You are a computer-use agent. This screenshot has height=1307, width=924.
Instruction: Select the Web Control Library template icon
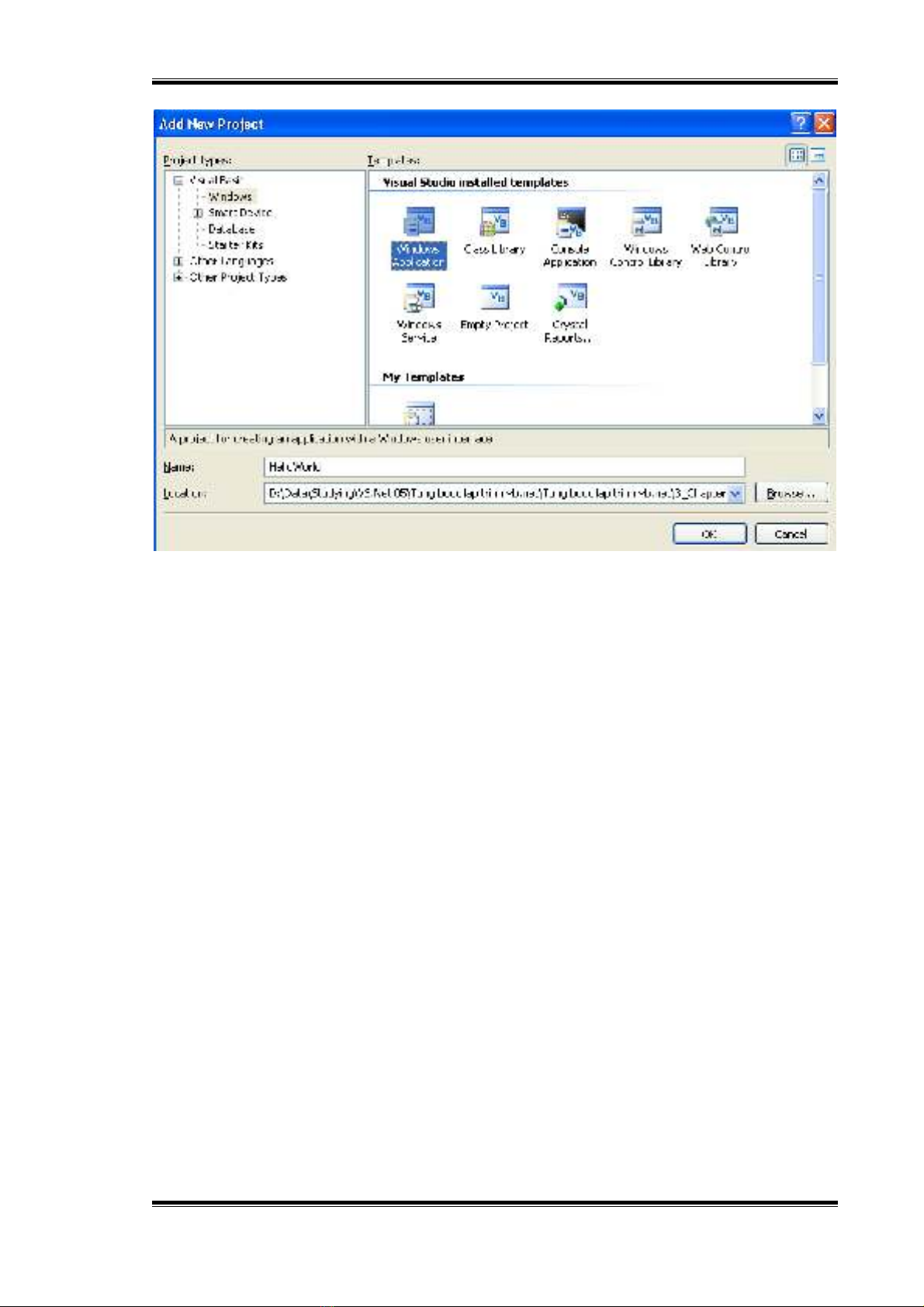(720, 223)
